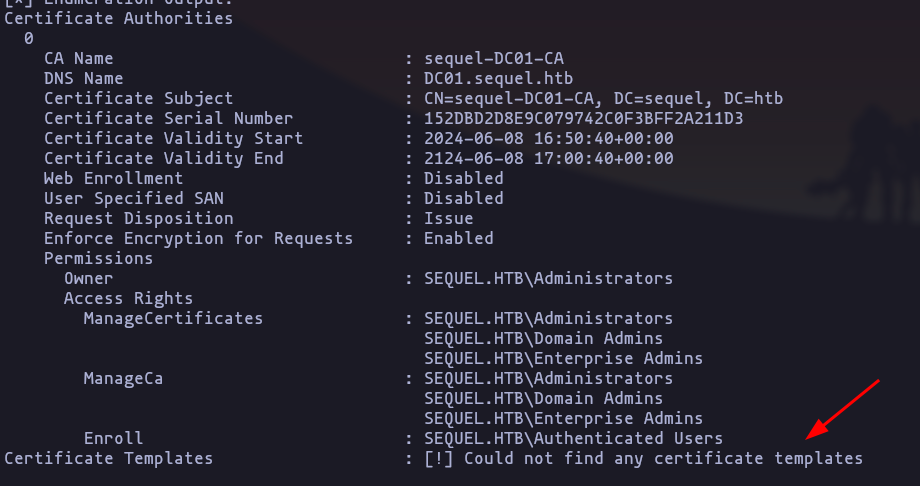Click the Enforce Encryption Enabled value
This screenshot has width=920, height=486.
(x=459, y=238)
